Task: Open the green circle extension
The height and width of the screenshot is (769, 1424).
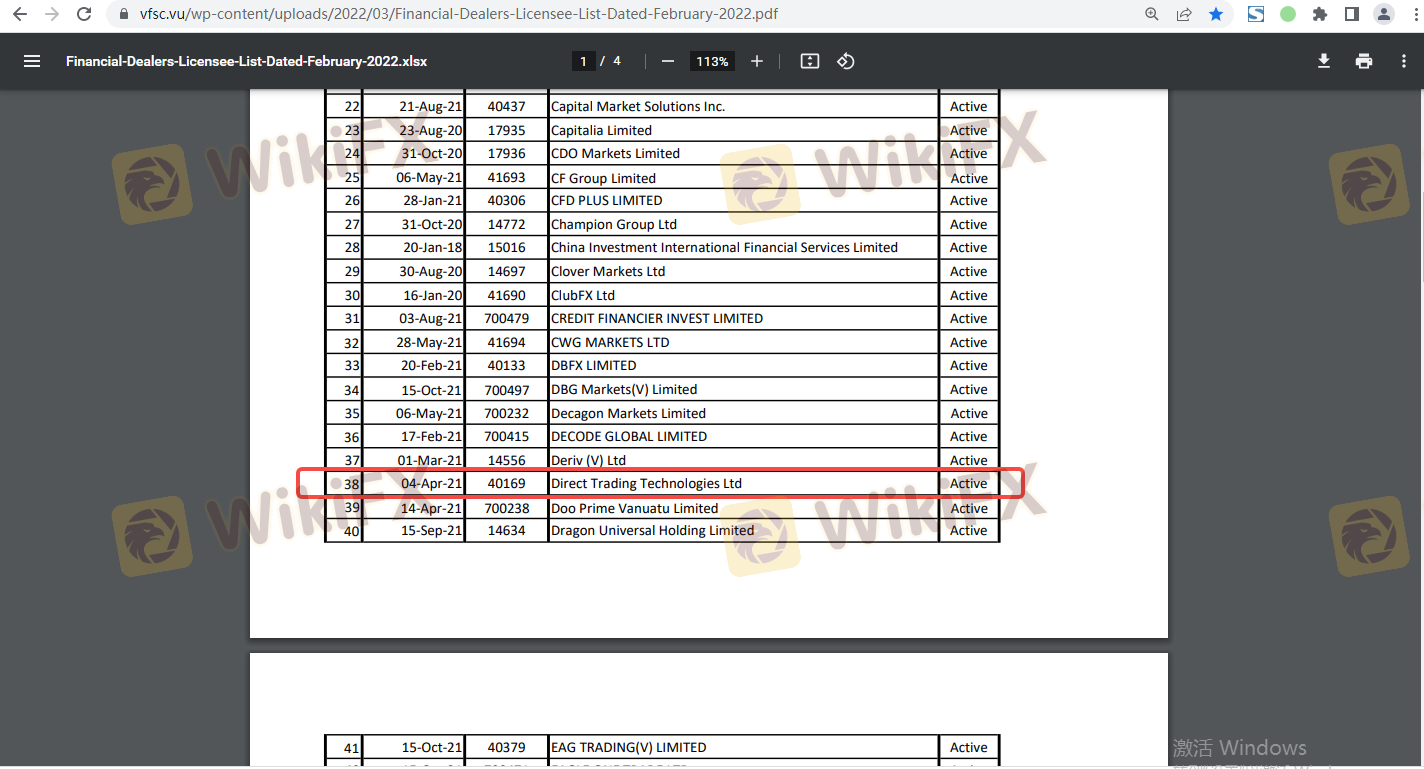Action: pyautogui.click(x=1288, y=14)
